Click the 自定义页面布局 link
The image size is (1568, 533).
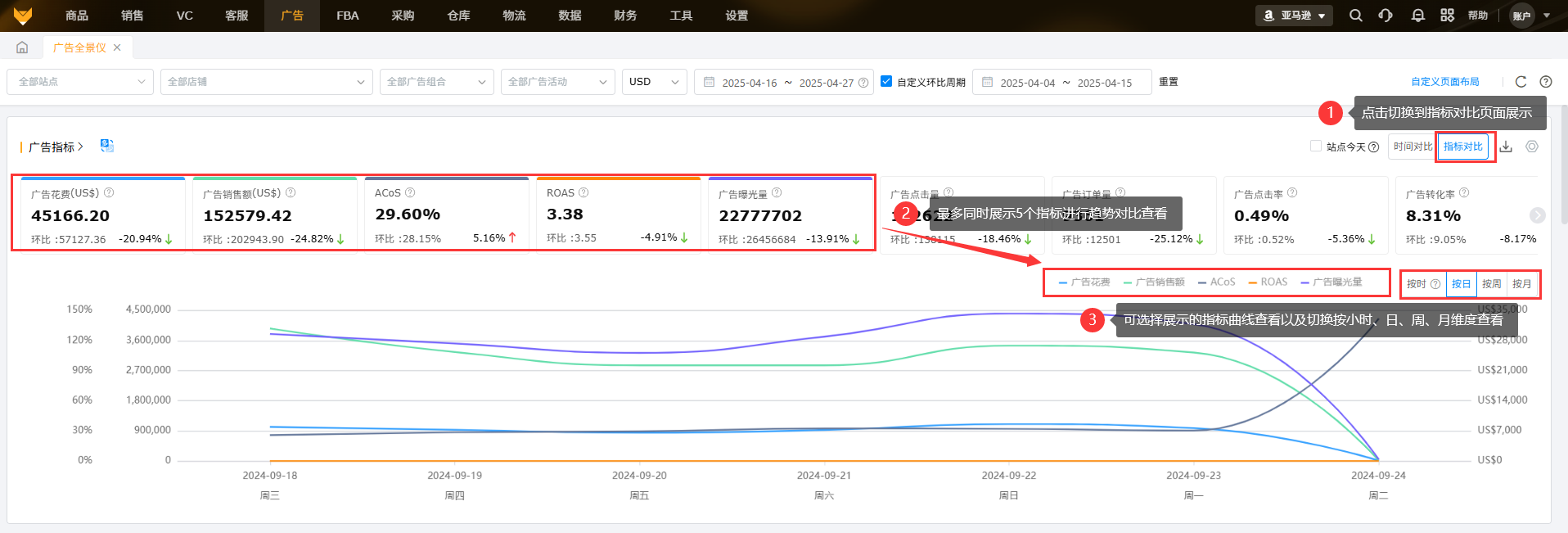pyautogui.click(x=1444, y=82)
